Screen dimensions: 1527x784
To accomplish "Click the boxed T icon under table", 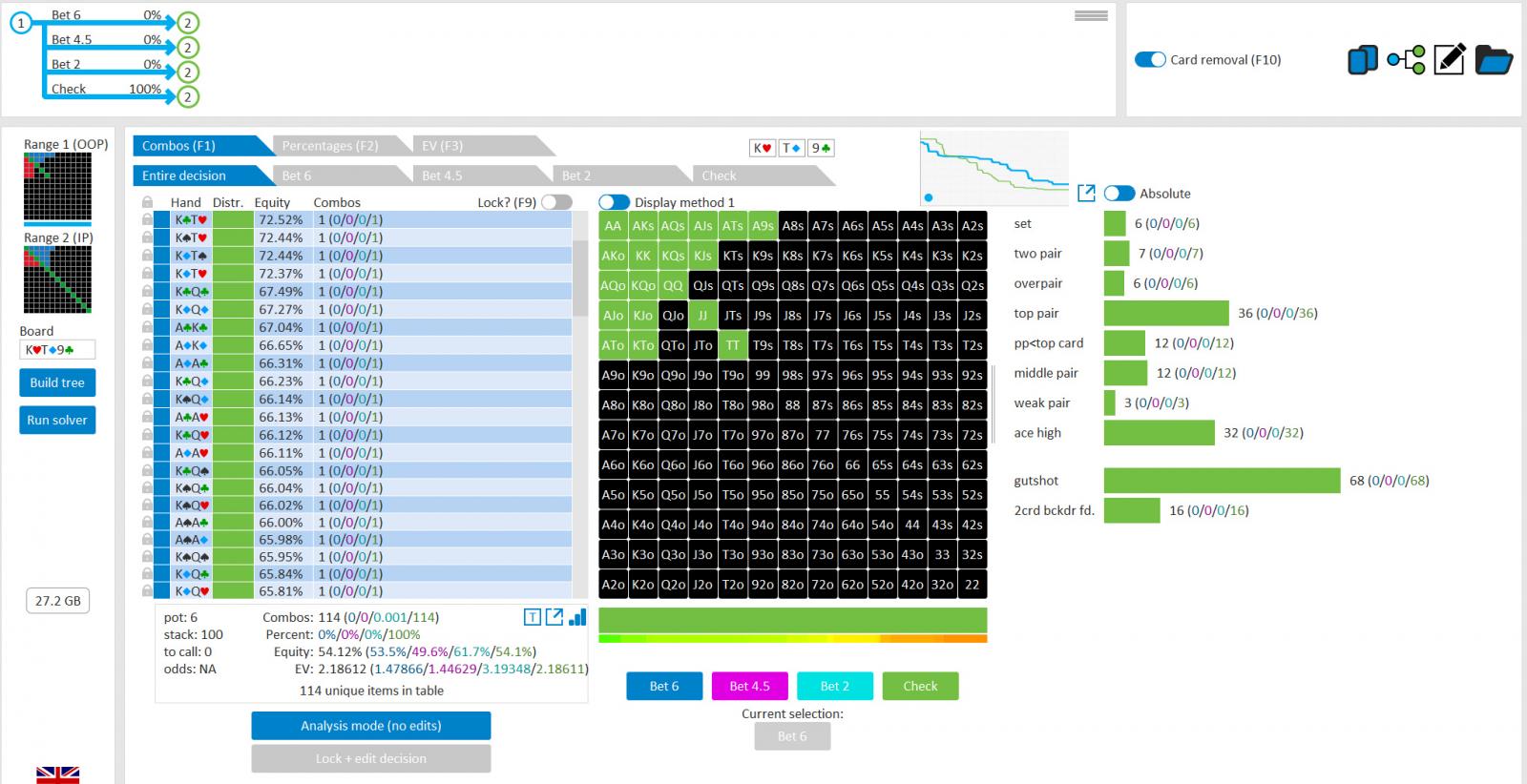I will coord(533,617).
